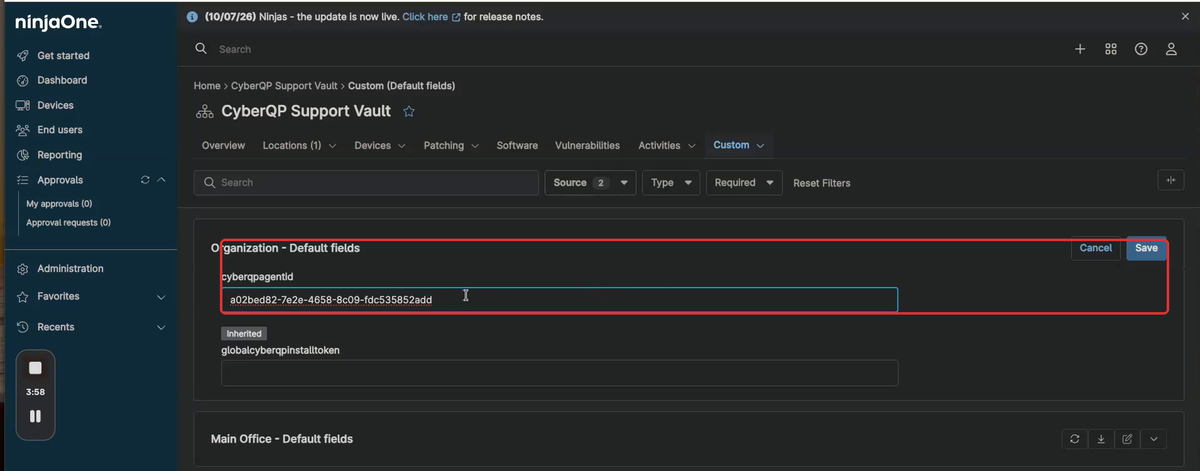The image size is (1200, 471).
Task: Expand the Main Office section chevron
Action: 1153,438
